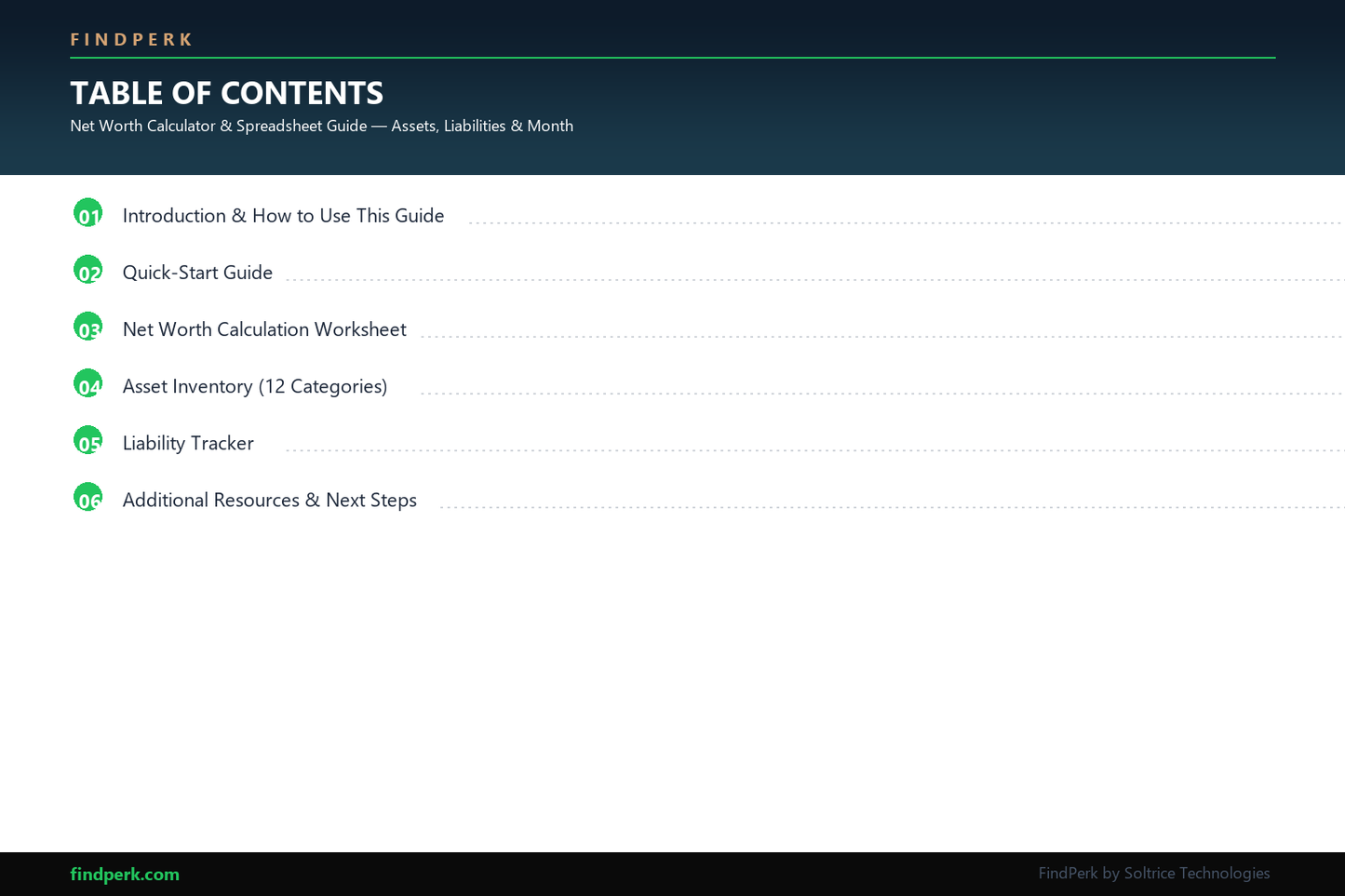The height and width of the screenshot is (896, 1345).
Task: Click the green 03 number badge
Action: point(87,326)
